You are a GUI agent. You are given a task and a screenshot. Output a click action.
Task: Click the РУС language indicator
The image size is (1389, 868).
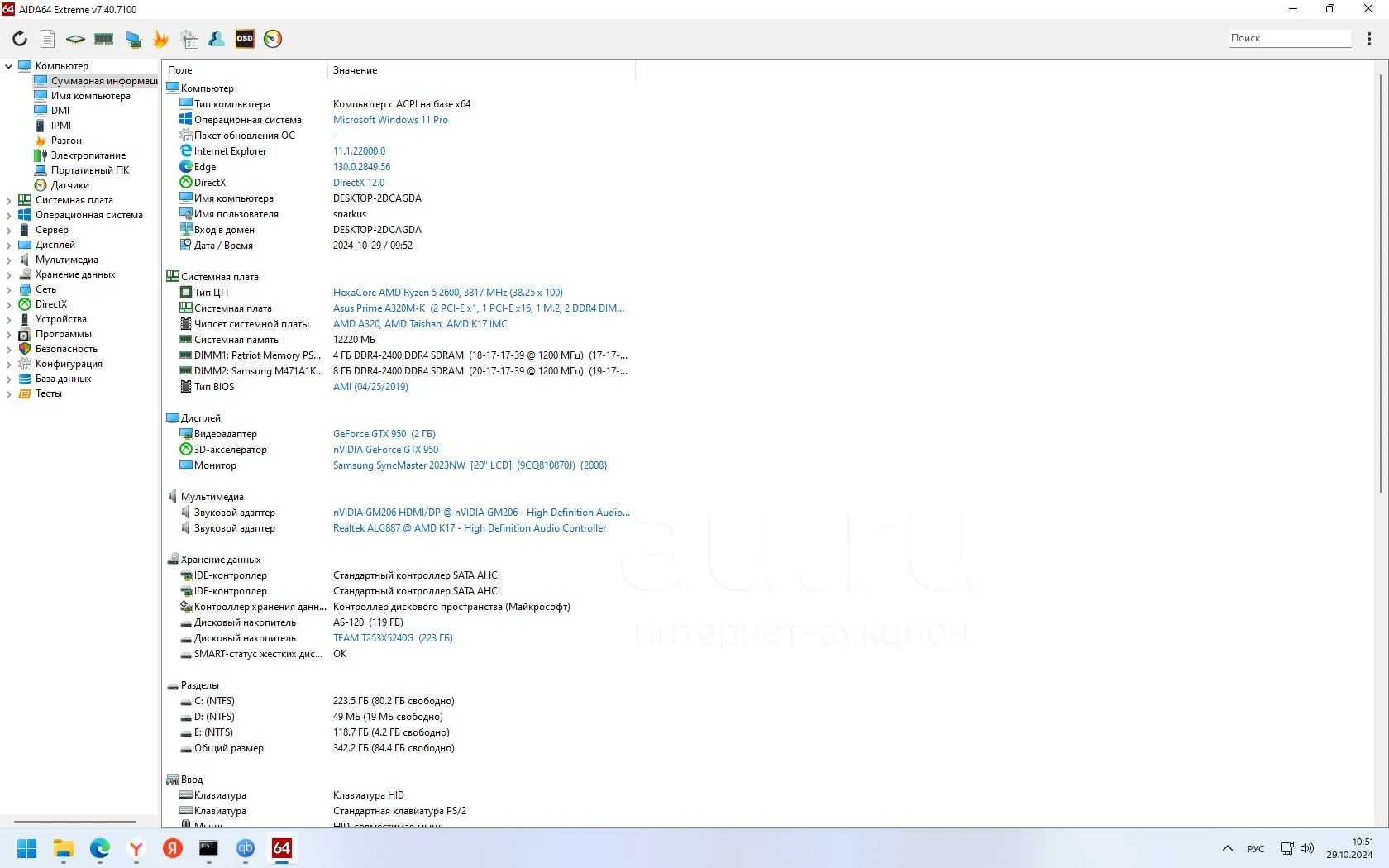click(x=1256, y=849)
